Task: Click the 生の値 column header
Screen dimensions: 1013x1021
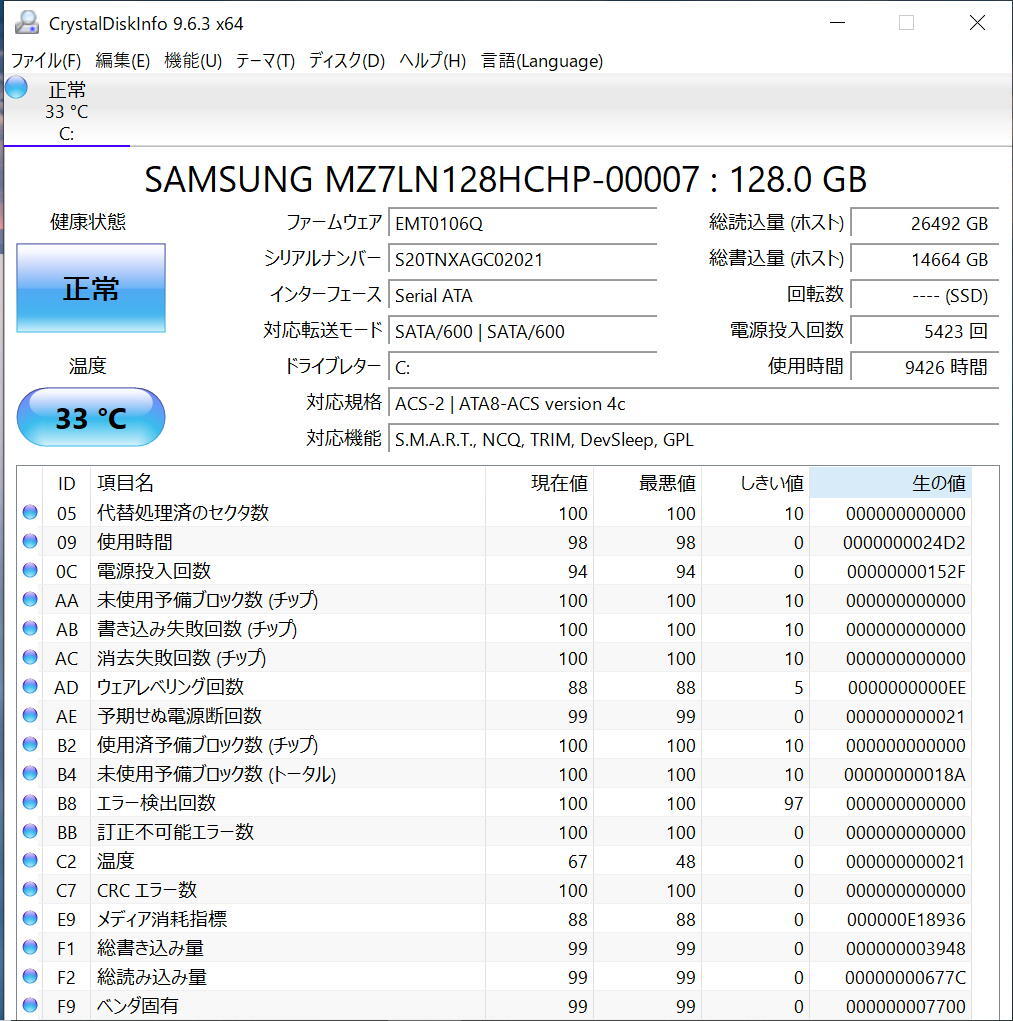Action: tap(890, 483)
